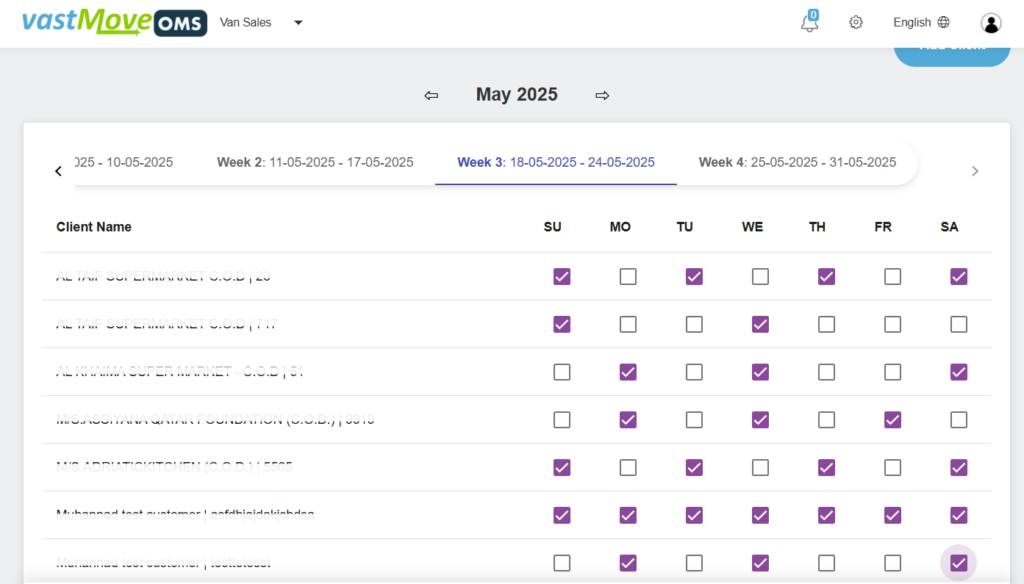Open settings gear icon
The image size is (1024, 584).
(x=856, y=22)
